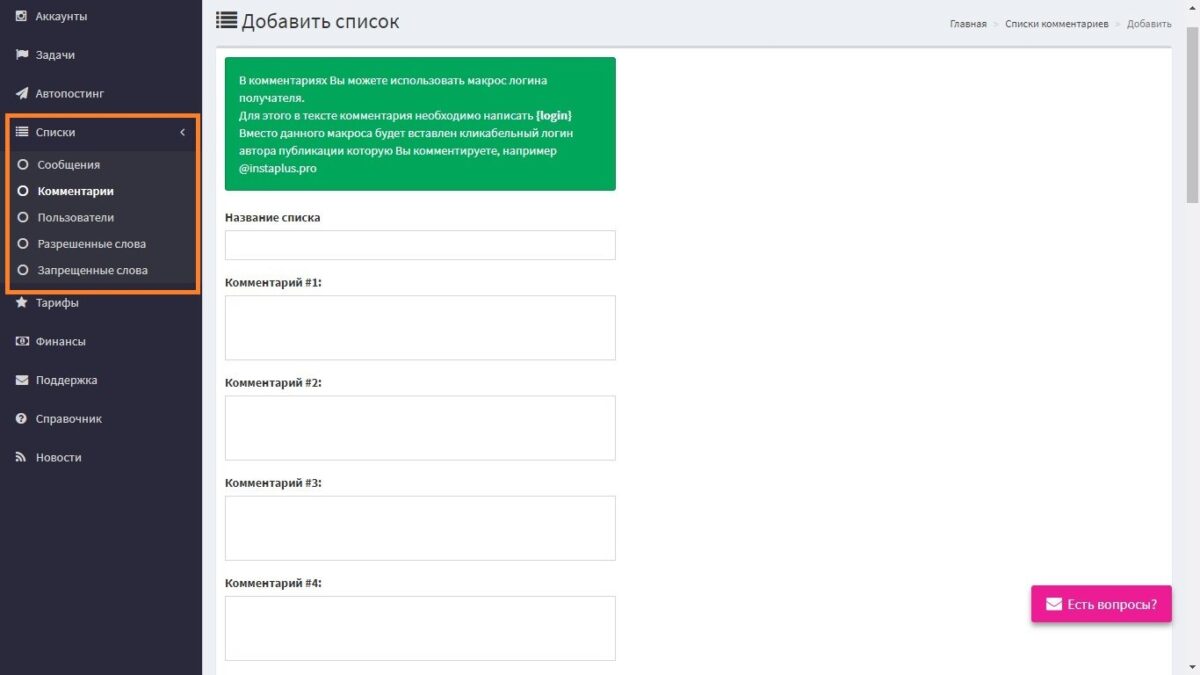Open the Задачи section
Image resolution: width=1200 pixels, height=675 pixels.
point(55,55)
